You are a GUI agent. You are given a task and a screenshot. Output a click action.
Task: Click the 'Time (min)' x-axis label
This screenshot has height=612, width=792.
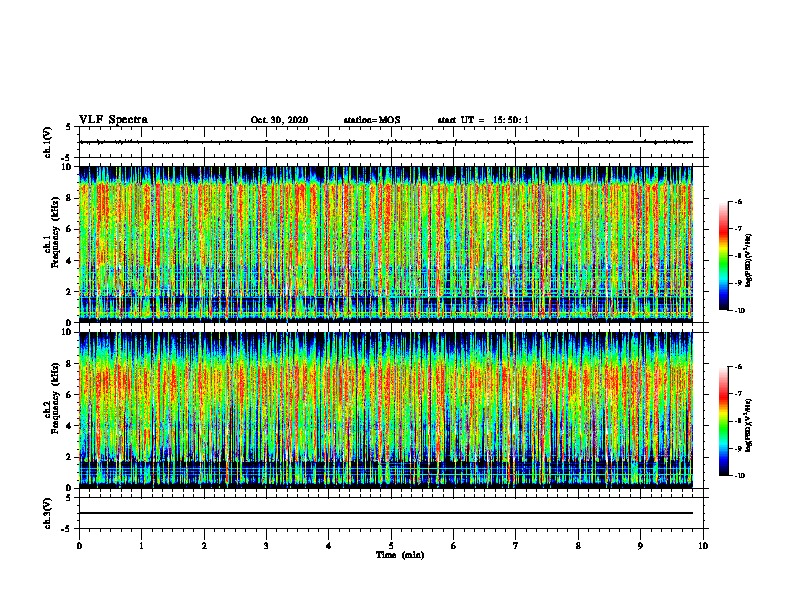click(400, 555)
